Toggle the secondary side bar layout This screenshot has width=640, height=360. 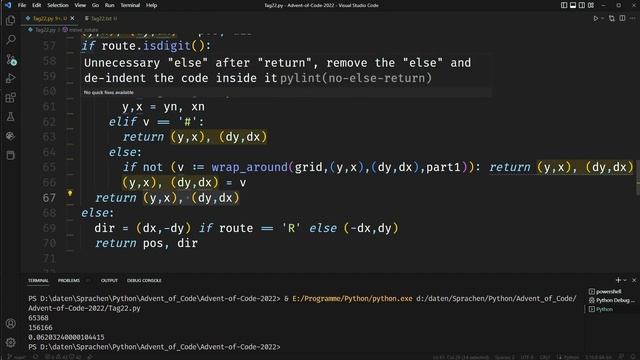[582, 5]
